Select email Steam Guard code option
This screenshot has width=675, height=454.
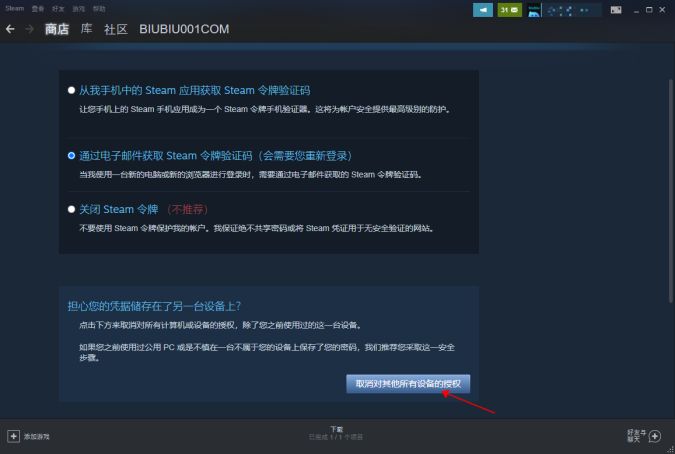click(x=71, y=156)
